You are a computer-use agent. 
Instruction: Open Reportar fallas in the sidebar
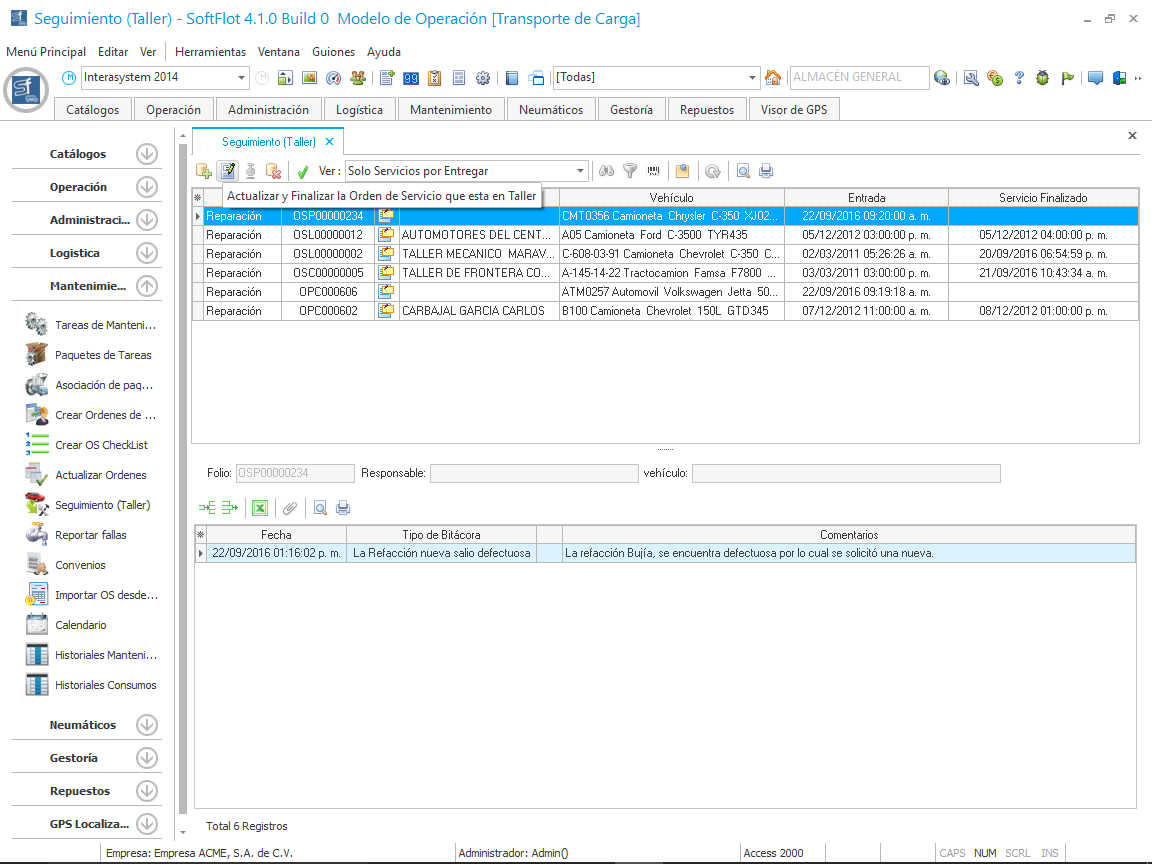click(90, 535)
